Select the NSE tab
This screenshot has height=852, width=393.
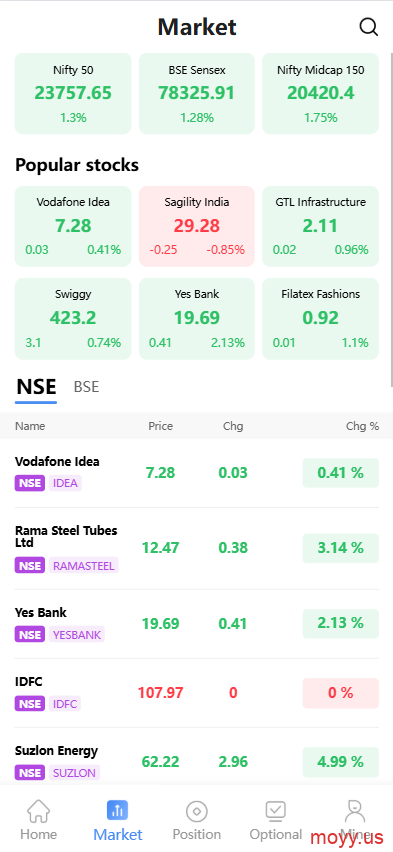[x=36, y=387]
